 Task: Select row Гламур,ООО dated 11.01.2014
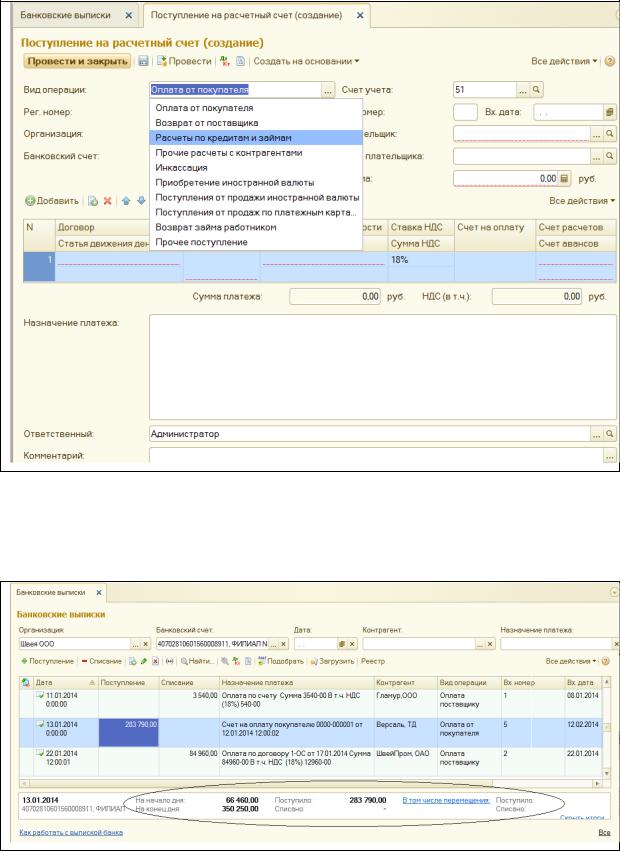pyautogui.click(x=311, y=704)
